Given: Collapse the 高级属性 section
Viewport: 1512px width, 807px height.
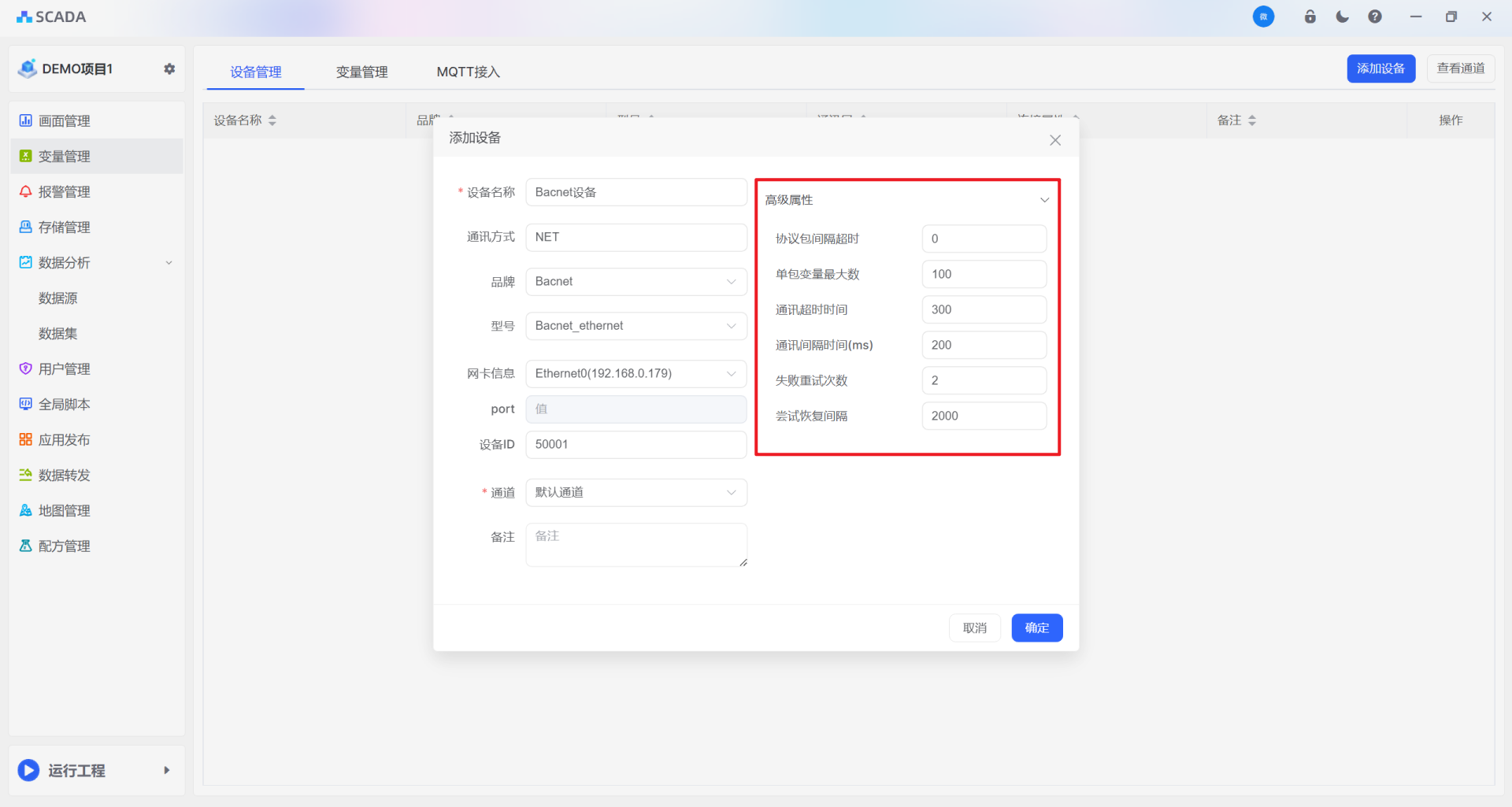Looking at the screenshot, I should pos(1044,200).
